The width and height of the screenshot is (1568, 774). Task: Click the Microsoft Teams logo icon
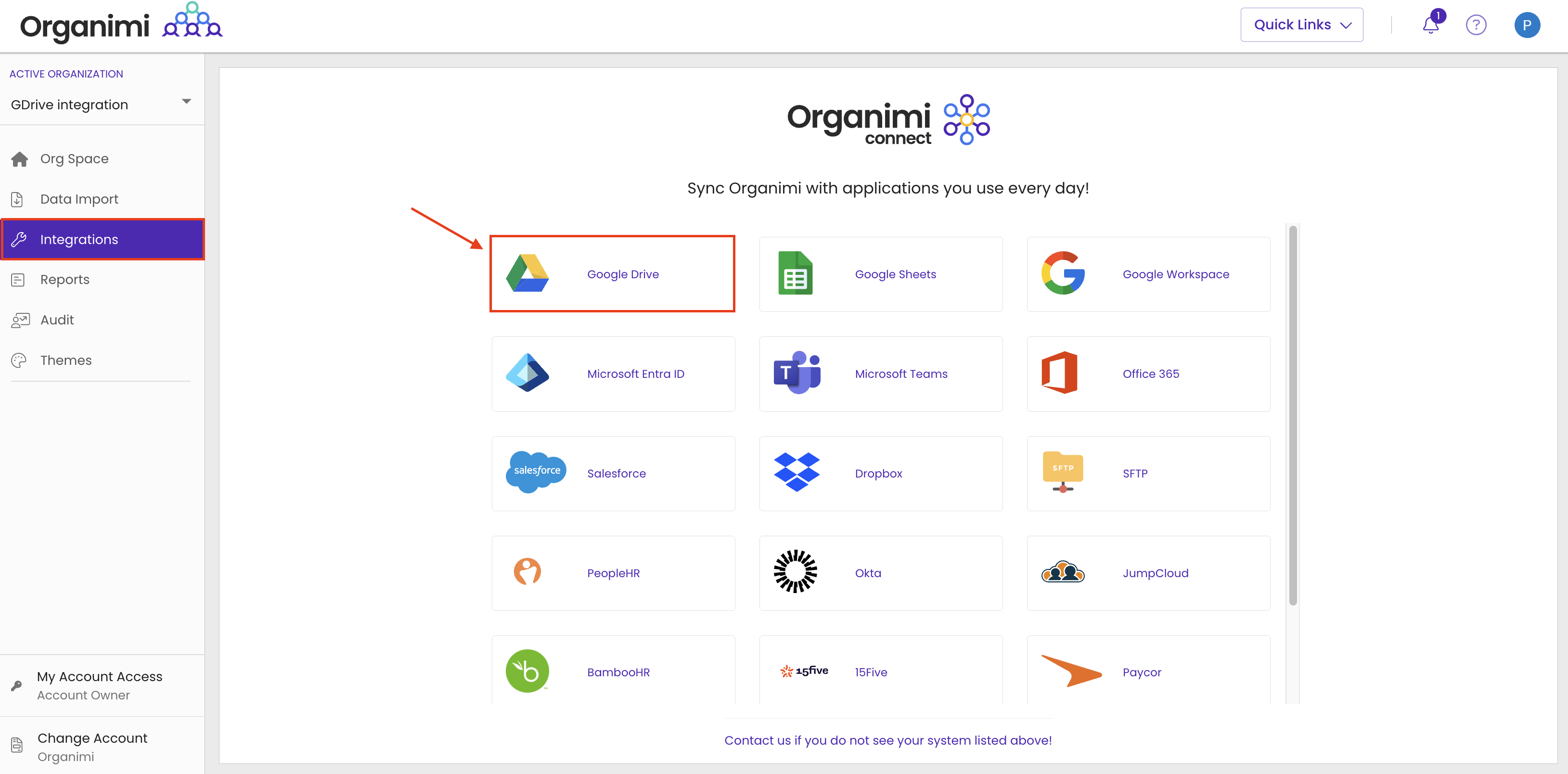(797, 373)
